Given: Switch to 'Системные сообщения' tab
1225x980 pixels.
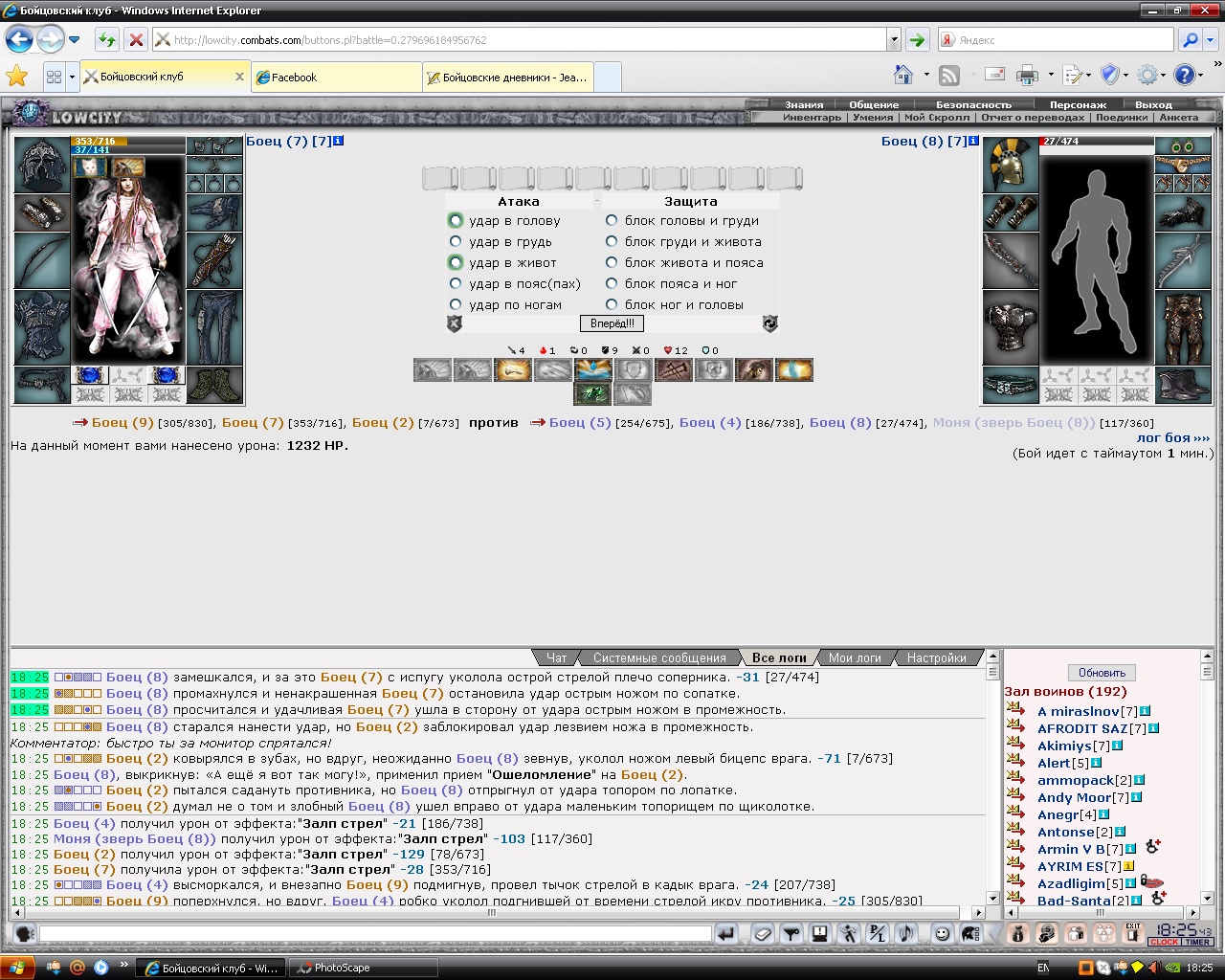Looking at the screenshot, I should coord(659,657).
